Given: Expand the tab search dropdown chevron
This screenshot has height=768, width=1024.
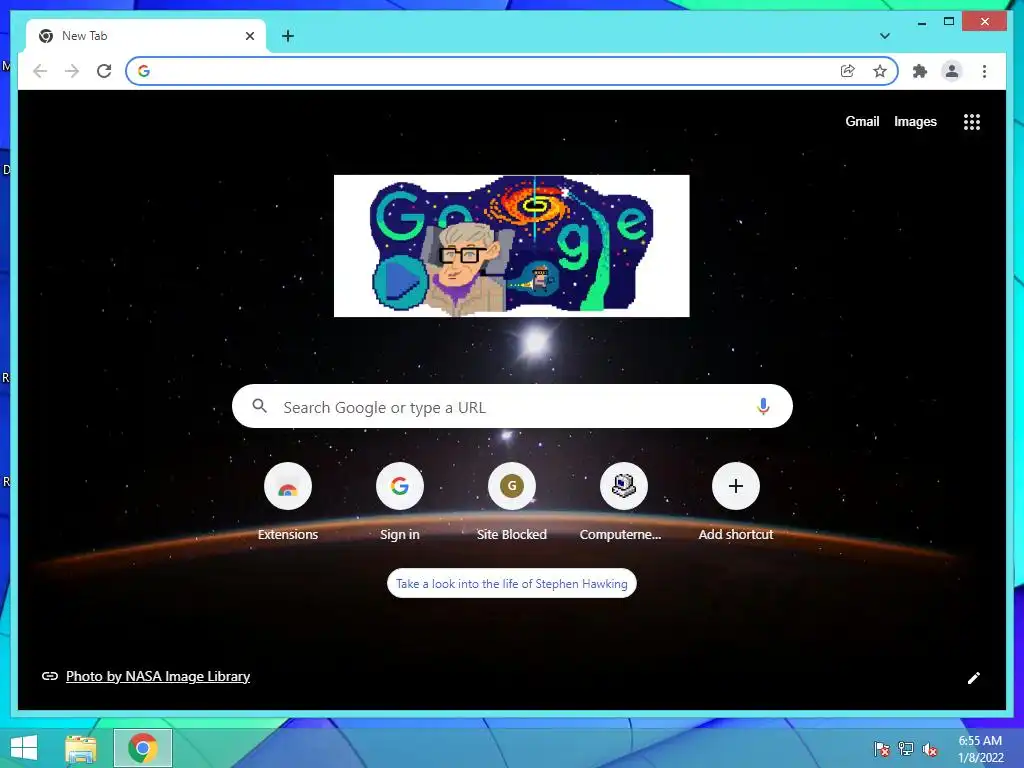Looking at the screenshot, I should click(885, 36).
